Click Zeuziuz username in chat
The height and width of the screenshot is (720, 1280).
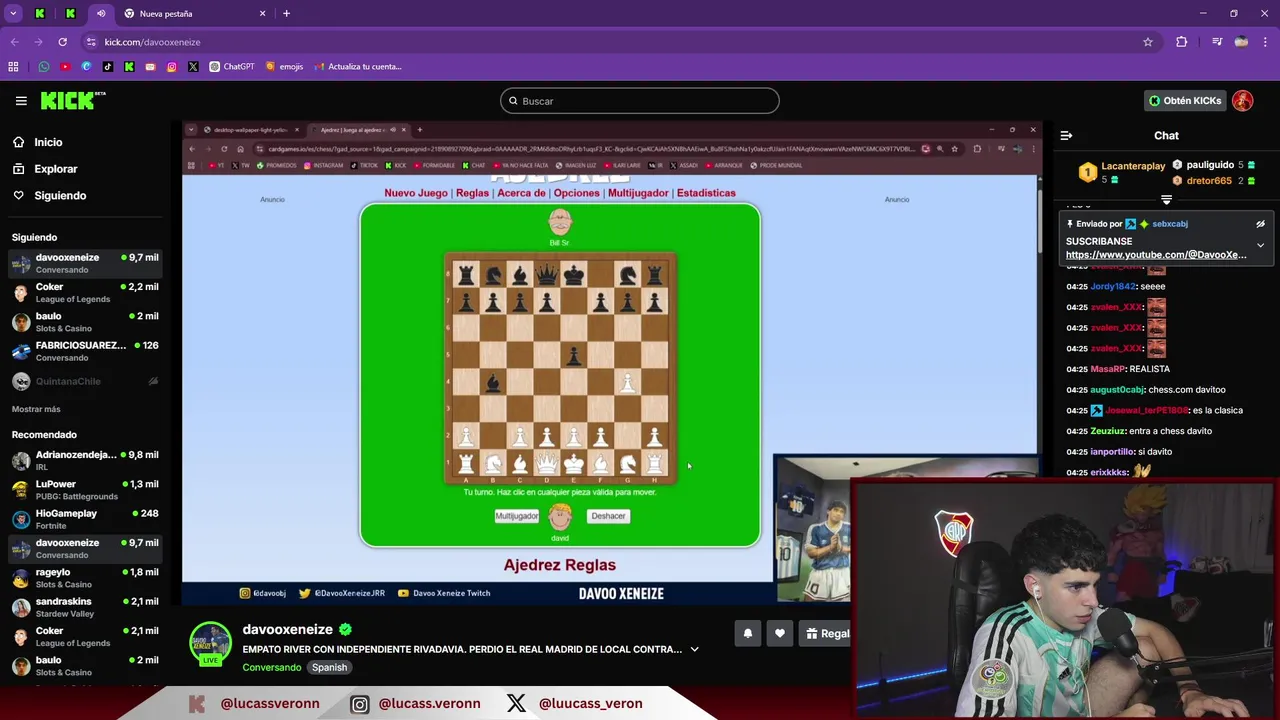click(x=1108, y=431)
